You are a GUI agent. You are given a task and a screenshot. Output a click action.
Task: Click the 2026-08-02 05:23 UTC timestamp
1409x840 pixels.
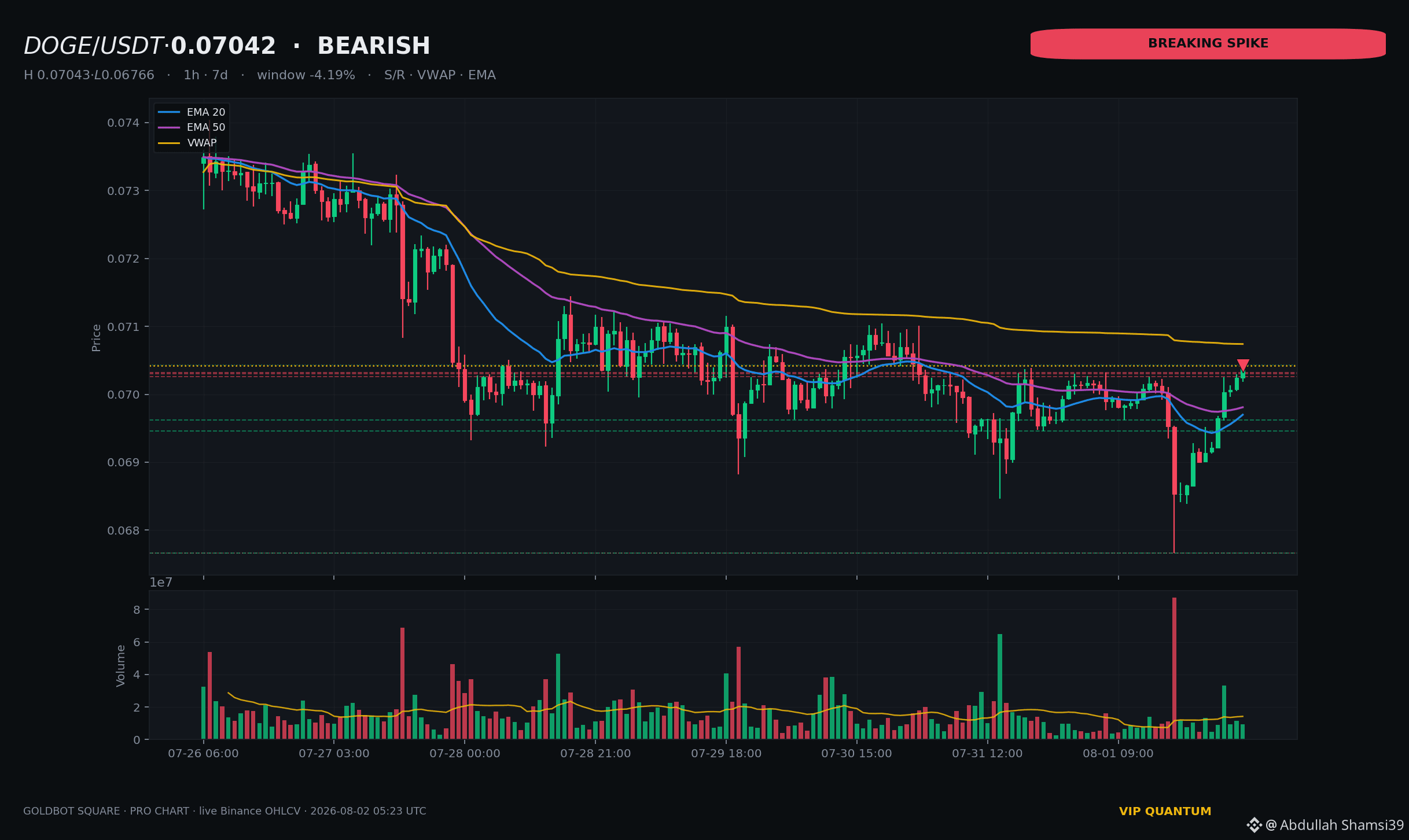(368, 811)
